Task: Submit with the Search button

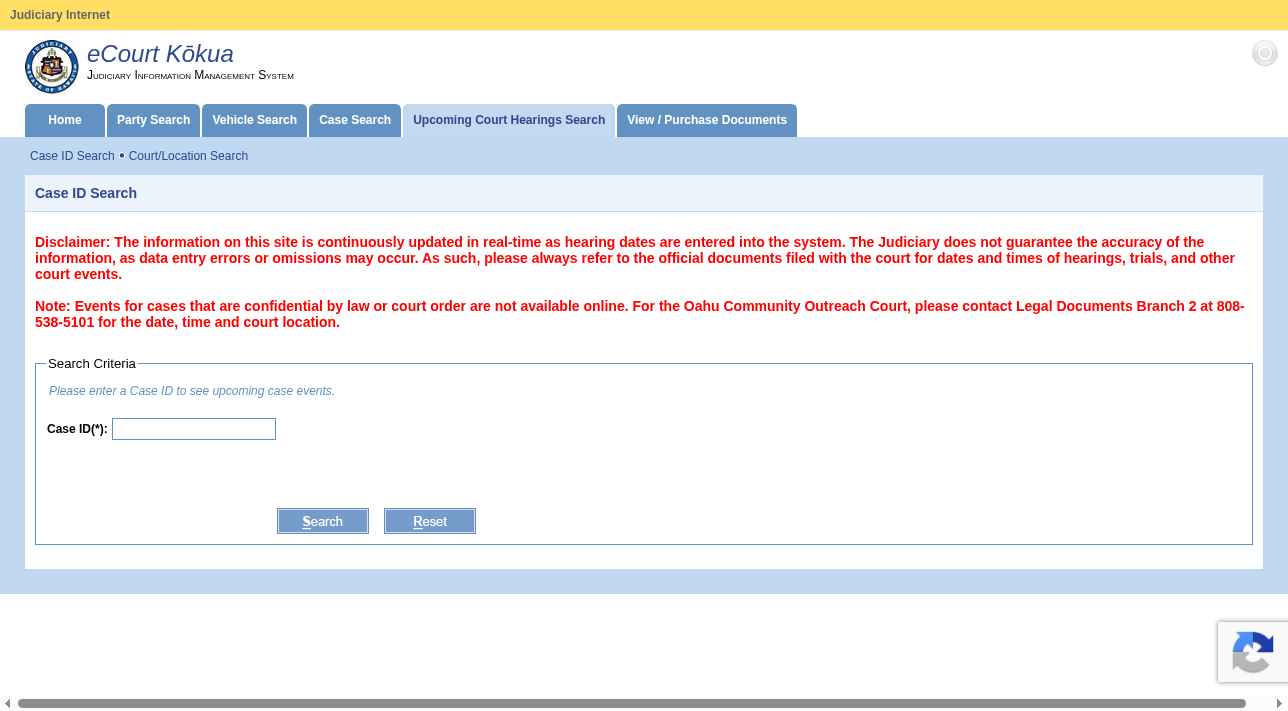Action: (323, 521)
